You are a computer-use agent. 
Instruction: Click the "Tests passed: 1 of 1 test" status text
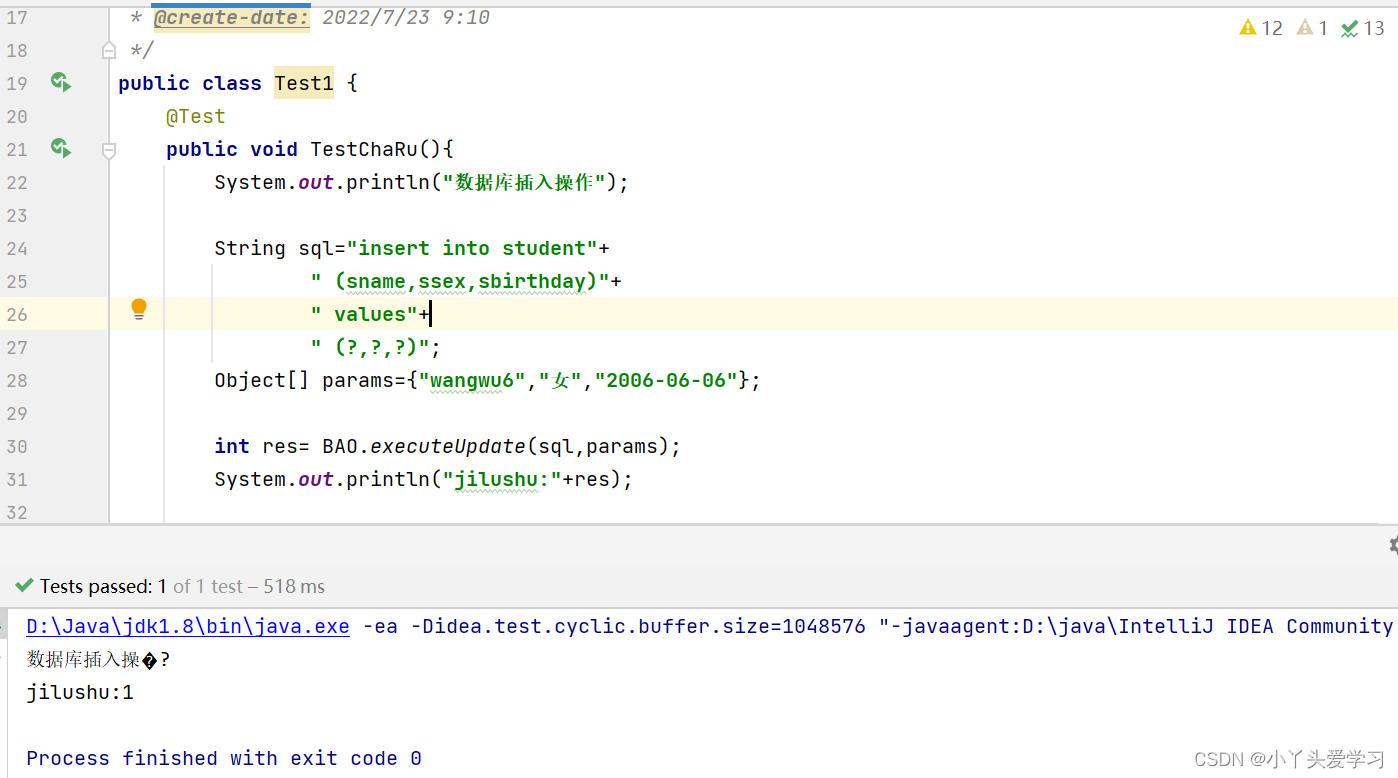coord(141,586)
